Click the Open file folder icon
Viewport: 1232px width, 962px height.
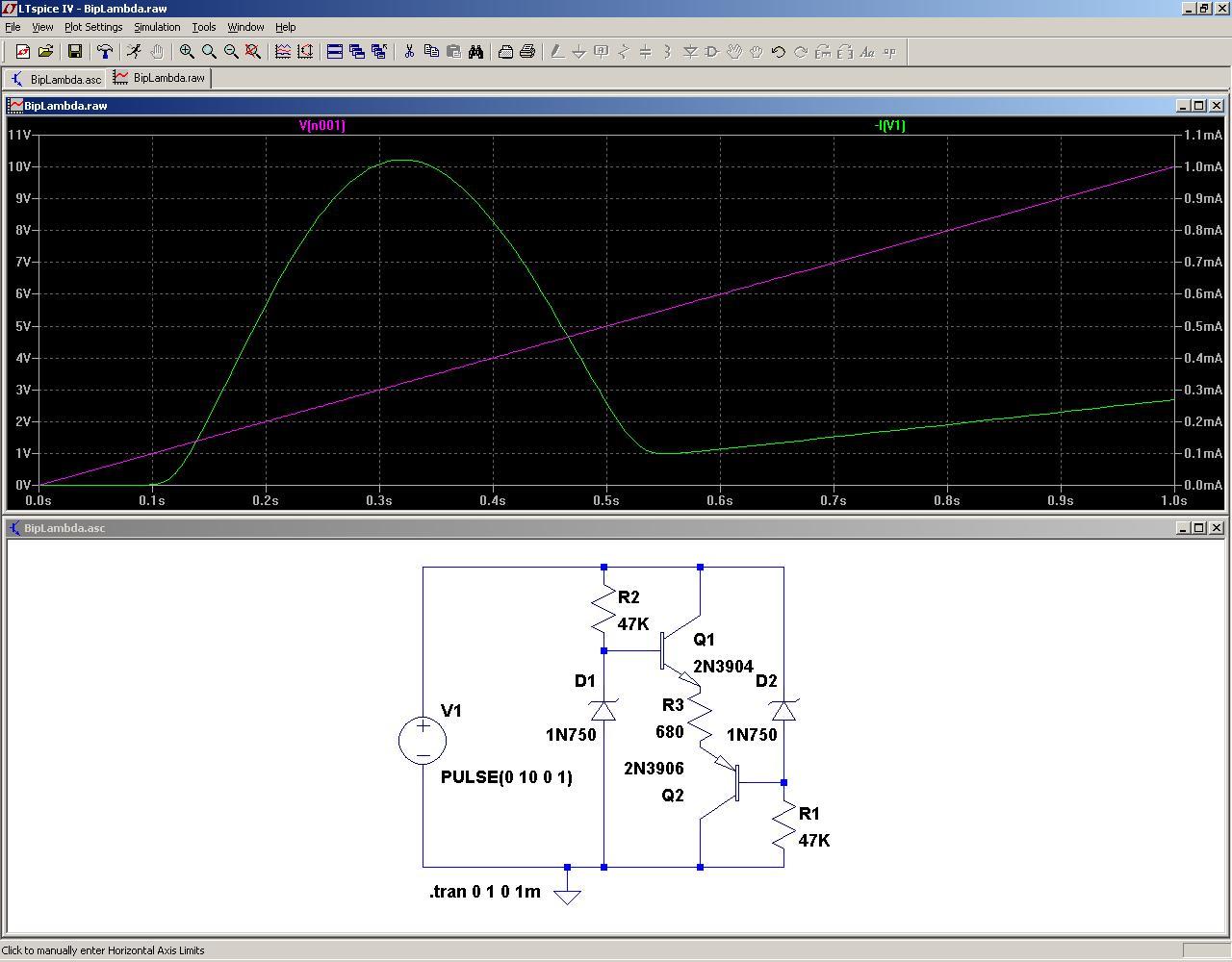45,52
